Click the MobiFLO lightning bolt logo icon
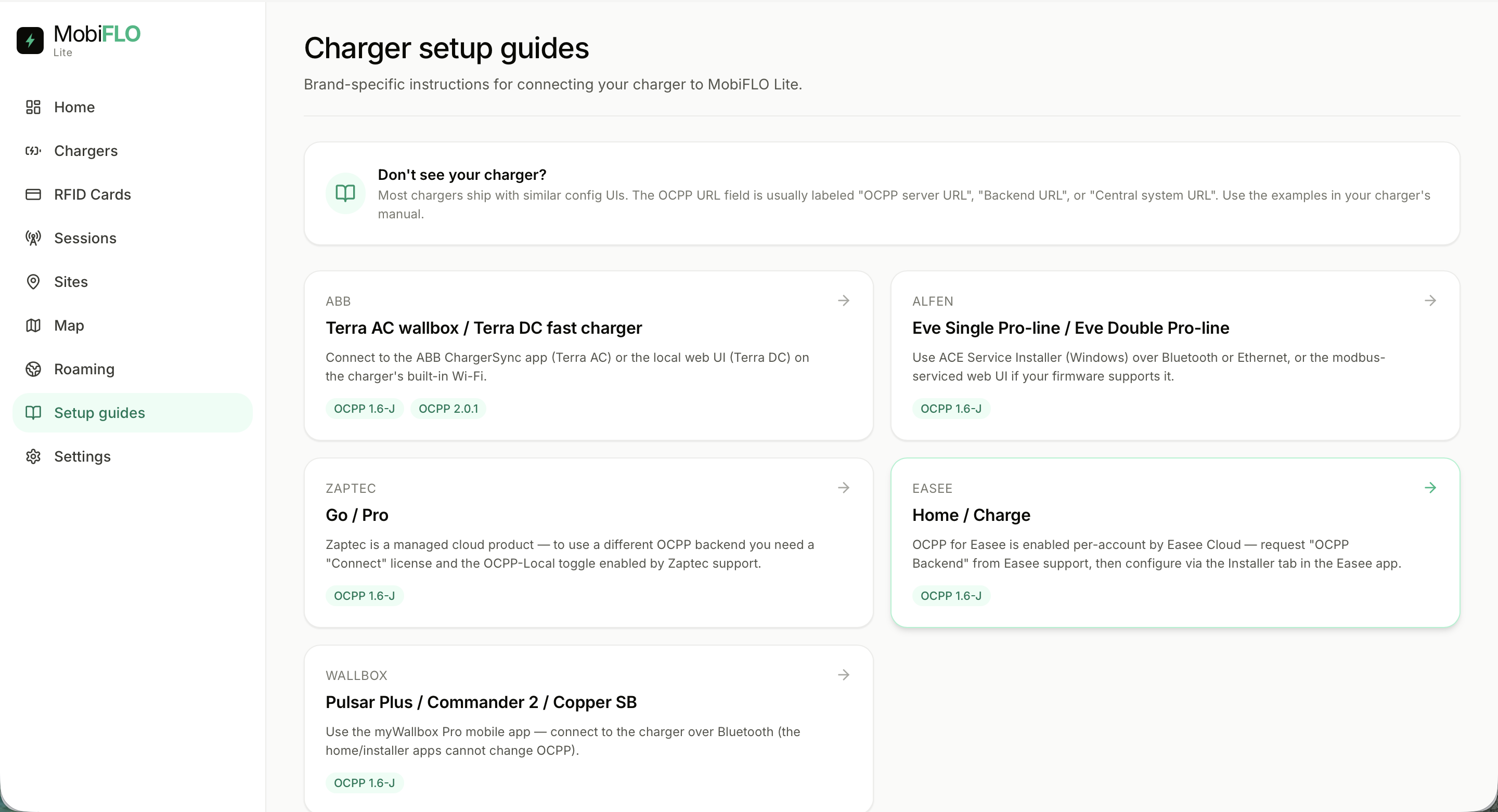 point(30,41)
